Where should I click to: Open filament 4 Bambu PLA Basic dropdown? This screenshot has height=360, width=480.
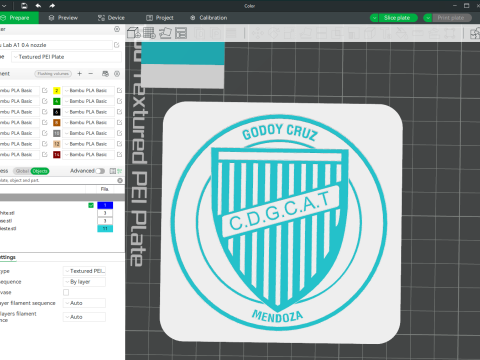click(x=88, y=101)
